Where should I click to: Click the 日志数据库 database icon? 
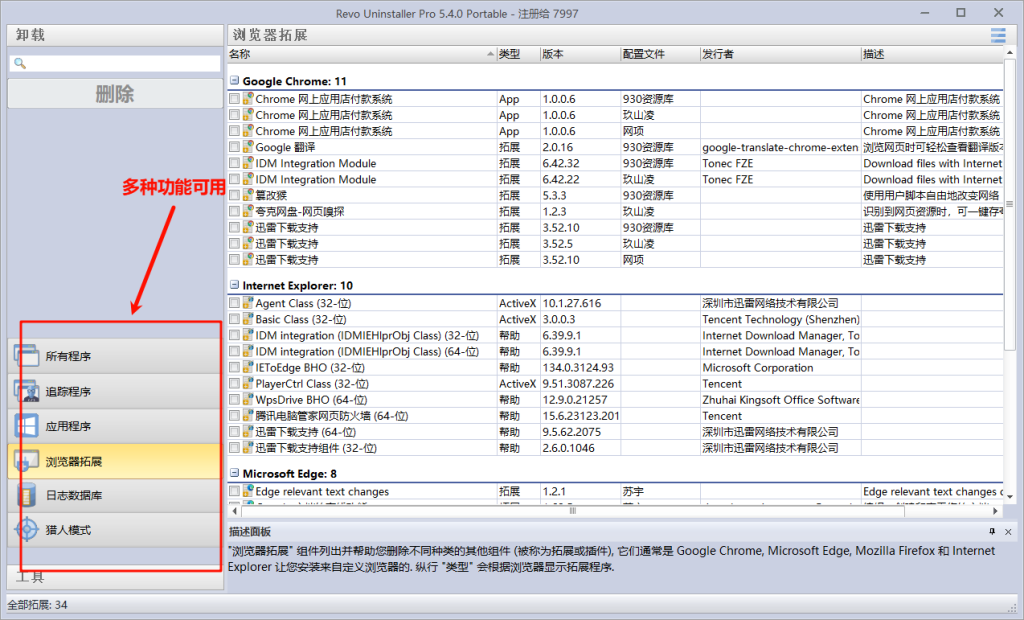(x=26, y=495)
